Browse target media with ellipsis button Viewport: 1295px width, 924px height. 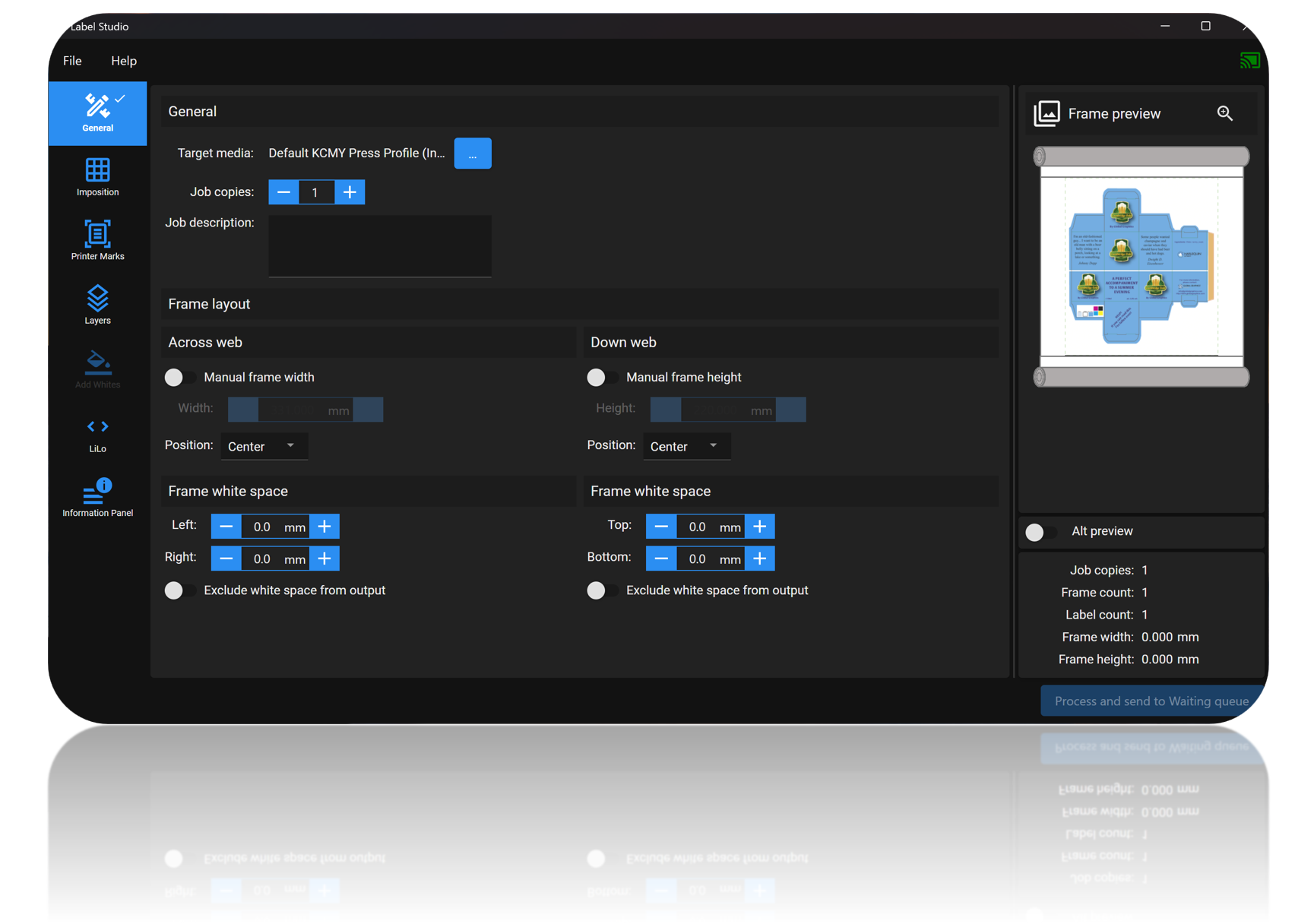pos(473,153)
